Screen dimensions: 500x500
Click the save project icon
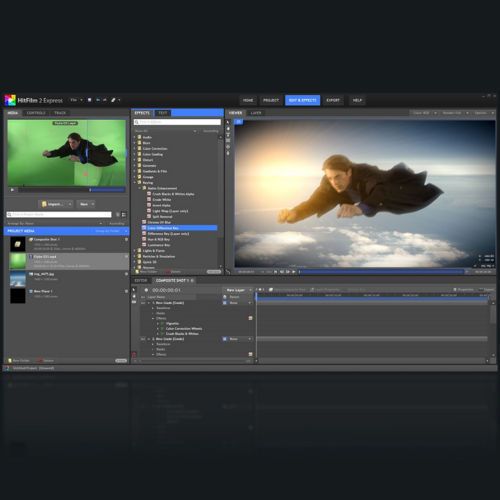(x=89, y=100)
